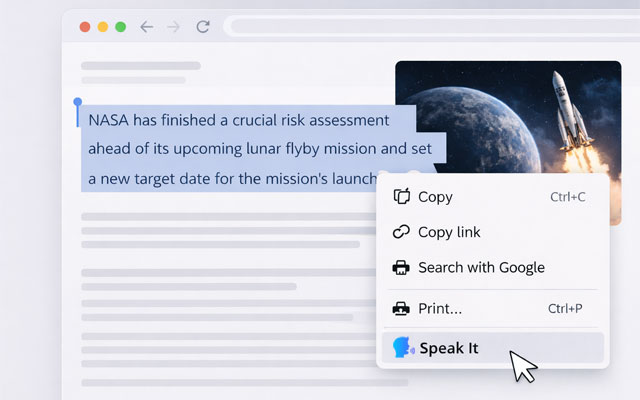Click the browser forward arrow

[173, 27]
